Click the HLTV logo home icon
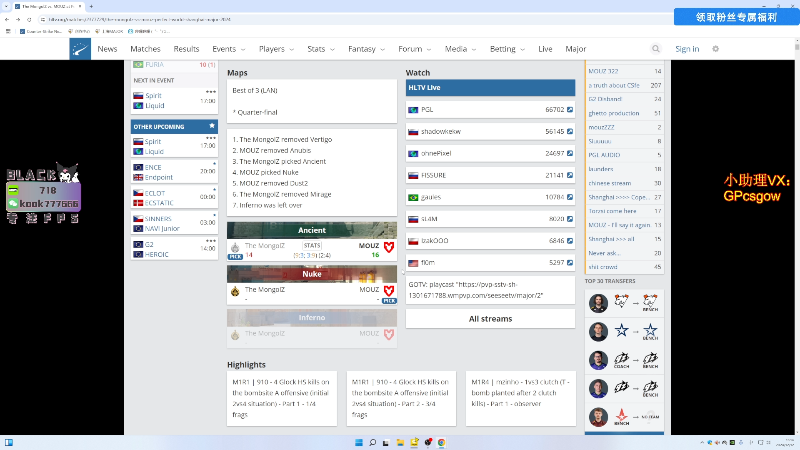This screenshot has width=800, height=450. coord(80,49)
